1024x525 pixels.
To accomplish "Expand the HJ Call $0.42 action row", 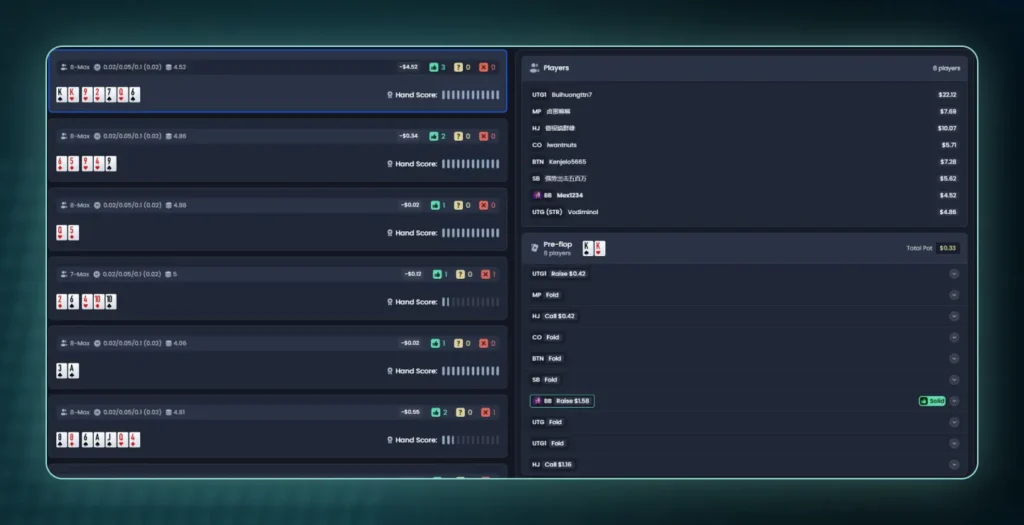I will (954, 316).
